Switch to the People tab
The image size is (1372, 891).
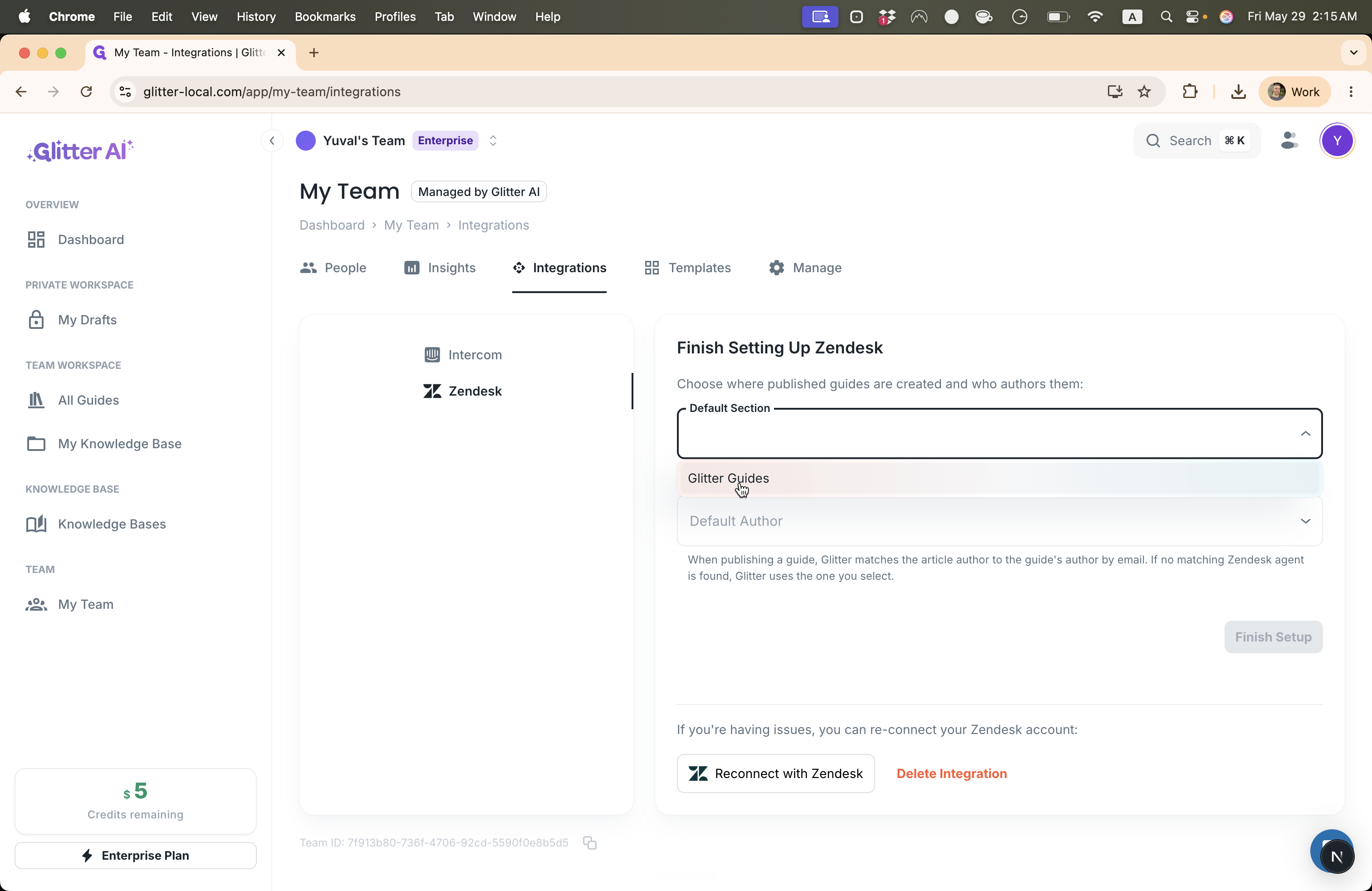tap(333, 268)
